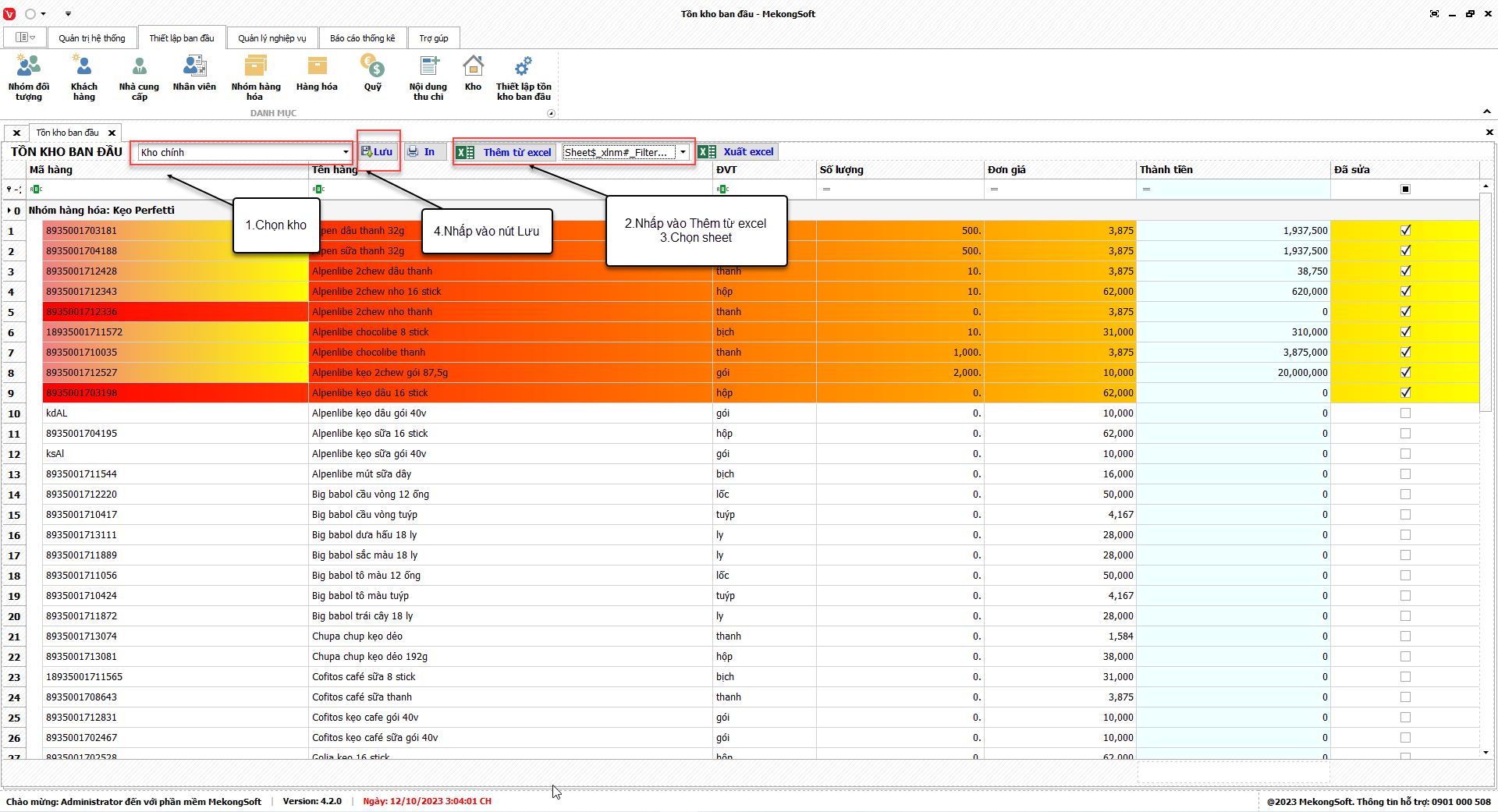
Task: Switch to Quản lý nghiệp vụ tab
Action: [x=272, y=38]
